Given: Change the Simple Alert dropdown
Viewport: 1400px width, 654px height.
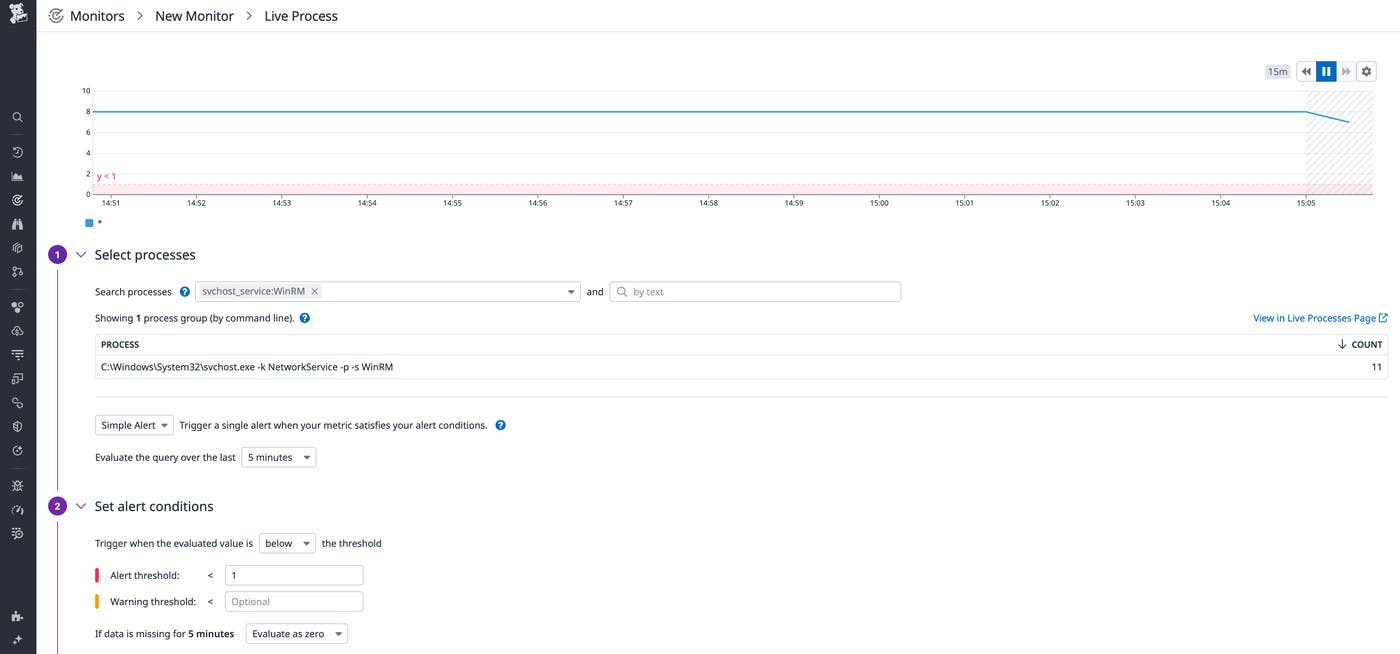Looking at the screenshot, I should 133,424.
